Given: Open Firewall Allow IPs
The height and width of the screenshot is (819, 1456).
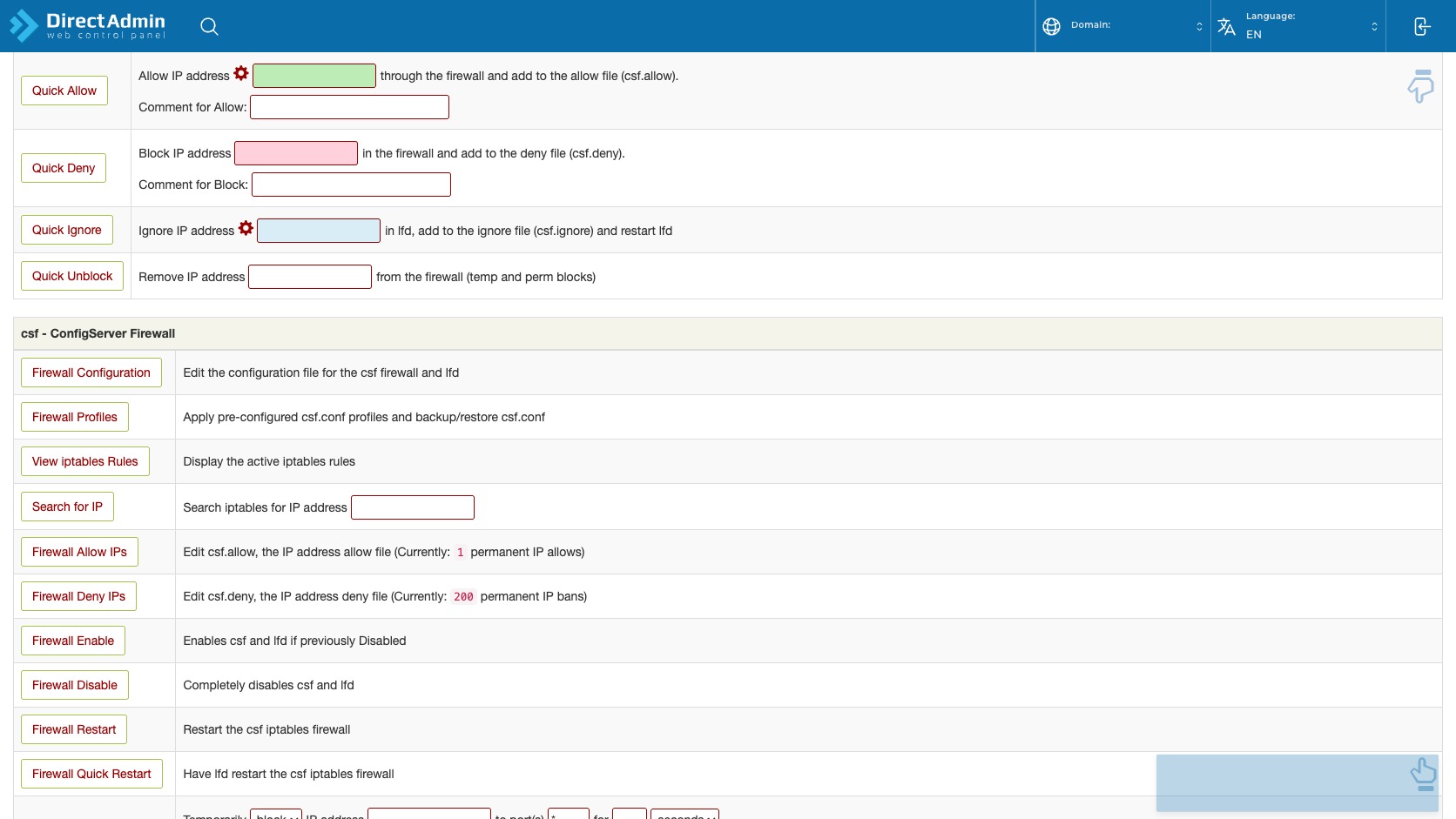Looking at the screenshot, I should [79, 552].
